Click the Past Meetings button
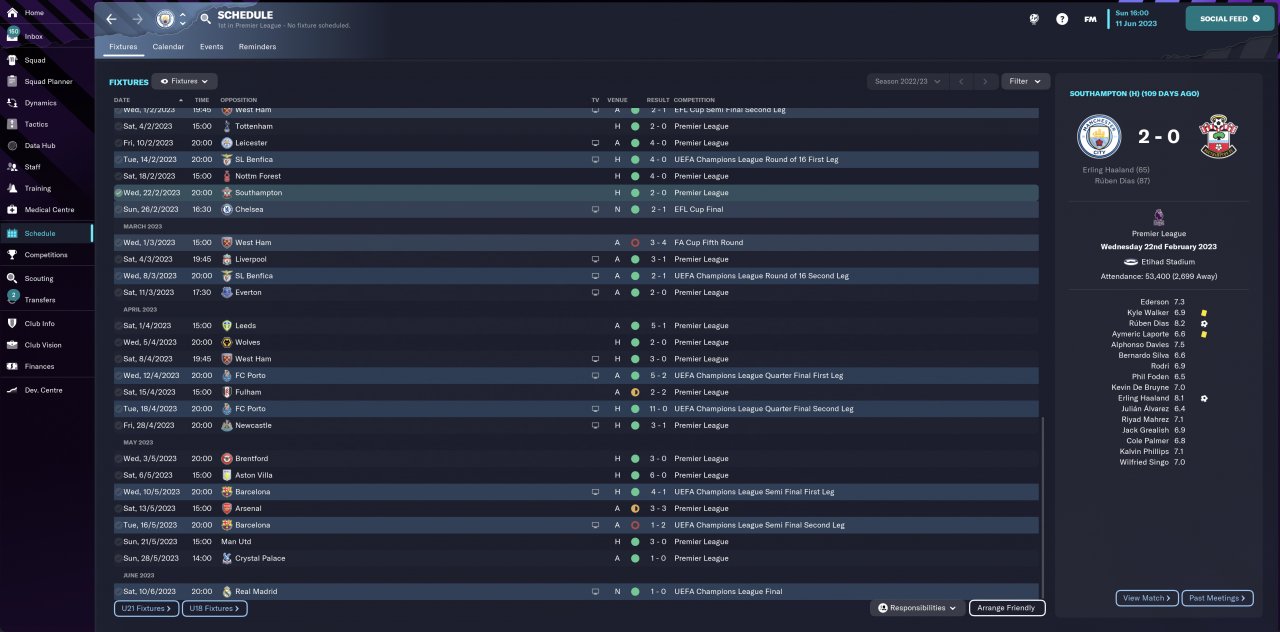Image resolution: width=1280 pixels, height=632 pixels. pos(1216,598)
